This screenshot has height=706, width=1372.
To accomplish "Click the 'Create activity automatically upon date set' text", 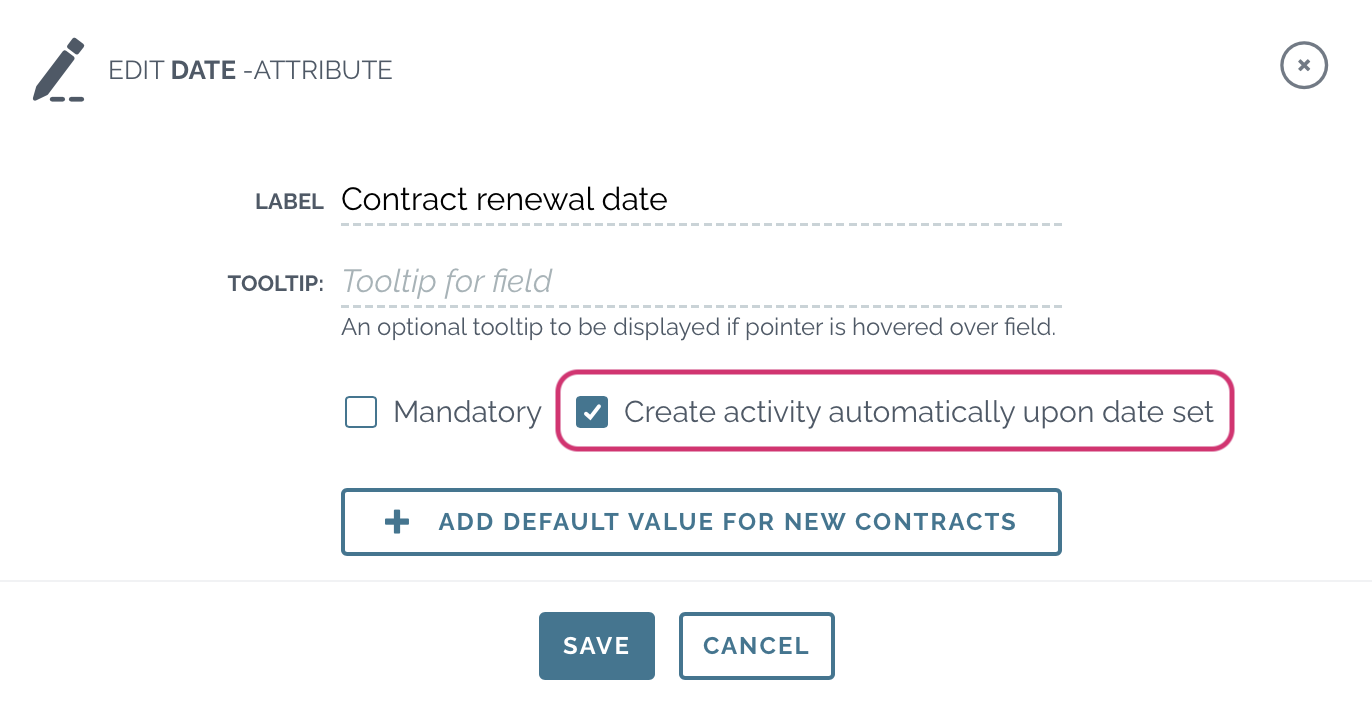I will tap(919, 412).
